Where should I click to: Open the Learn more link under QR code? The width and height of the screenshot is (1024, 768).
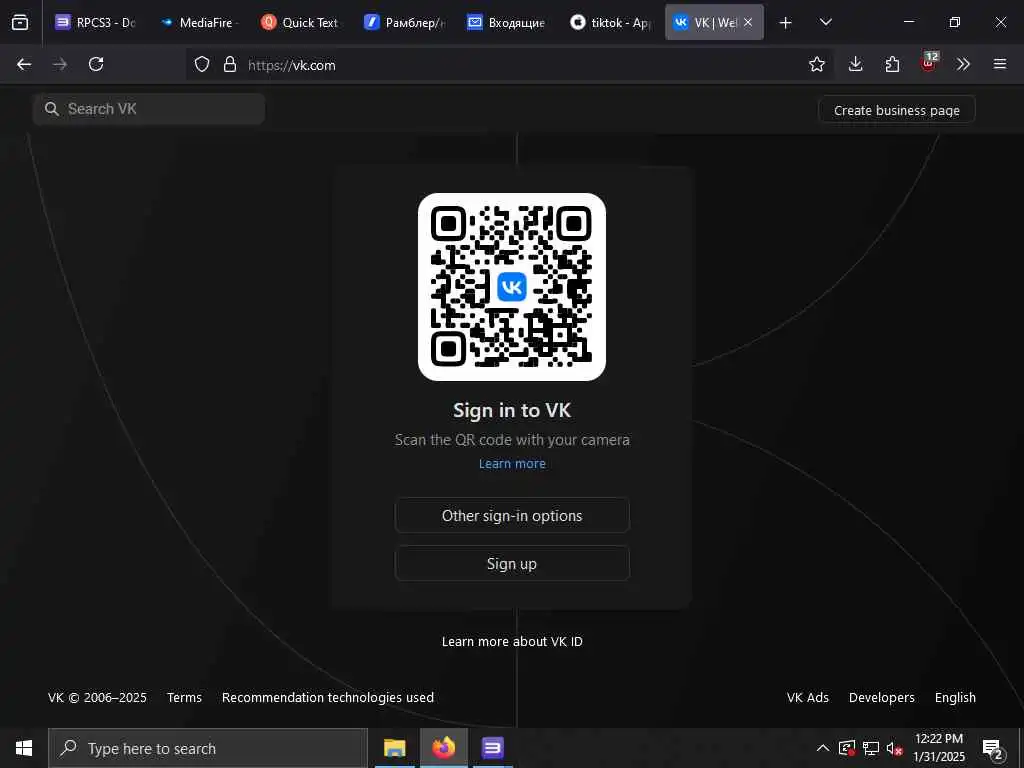[x=512, y=464]
